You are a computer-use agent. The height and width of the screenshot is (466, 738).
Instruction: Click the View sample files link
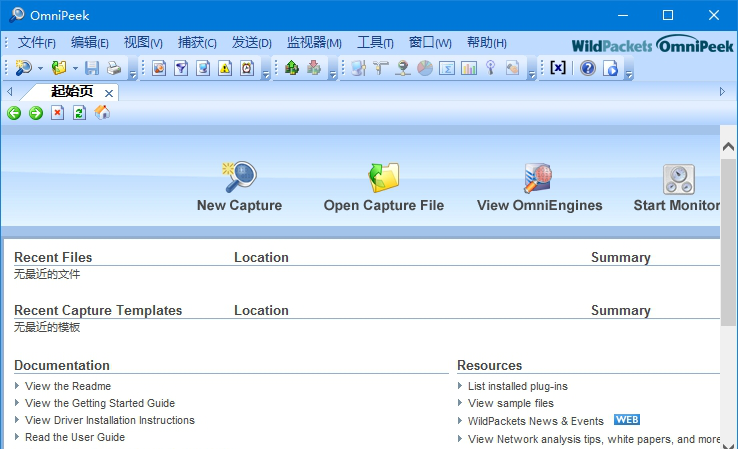(511, 403)
